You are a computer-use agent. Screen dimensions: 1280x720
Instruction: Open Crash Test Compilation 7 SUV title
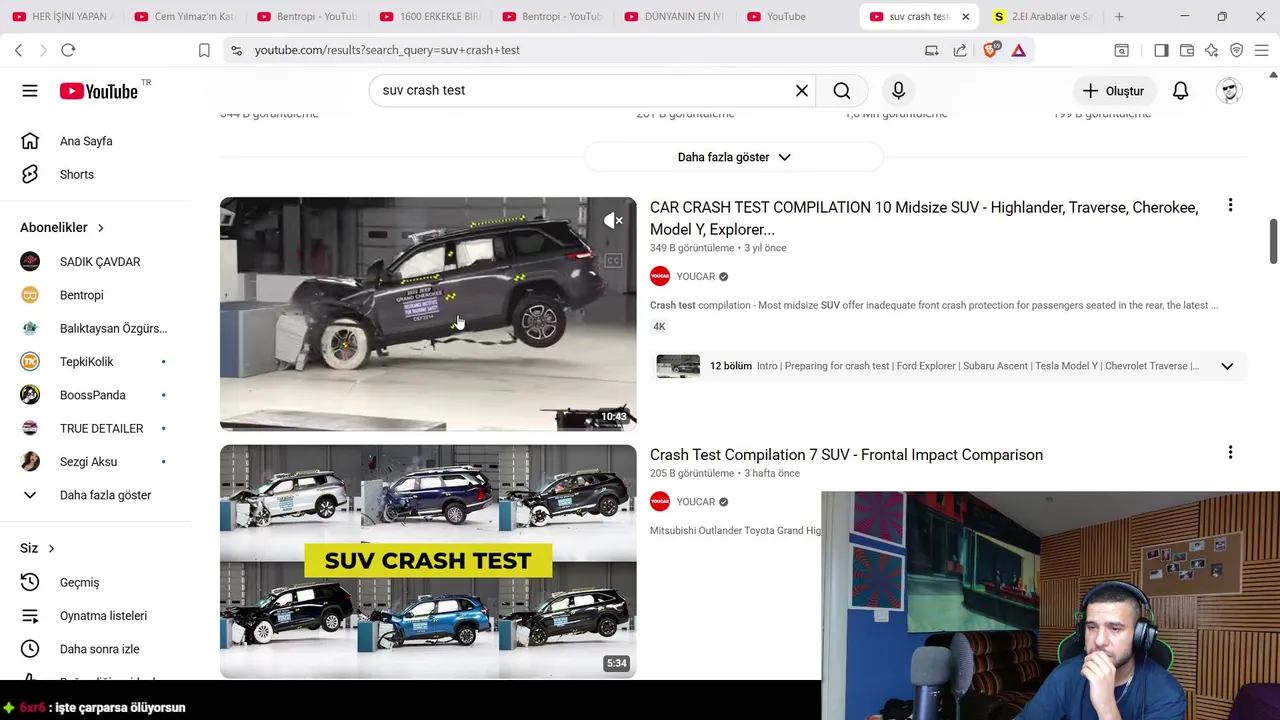click(846, 455)
